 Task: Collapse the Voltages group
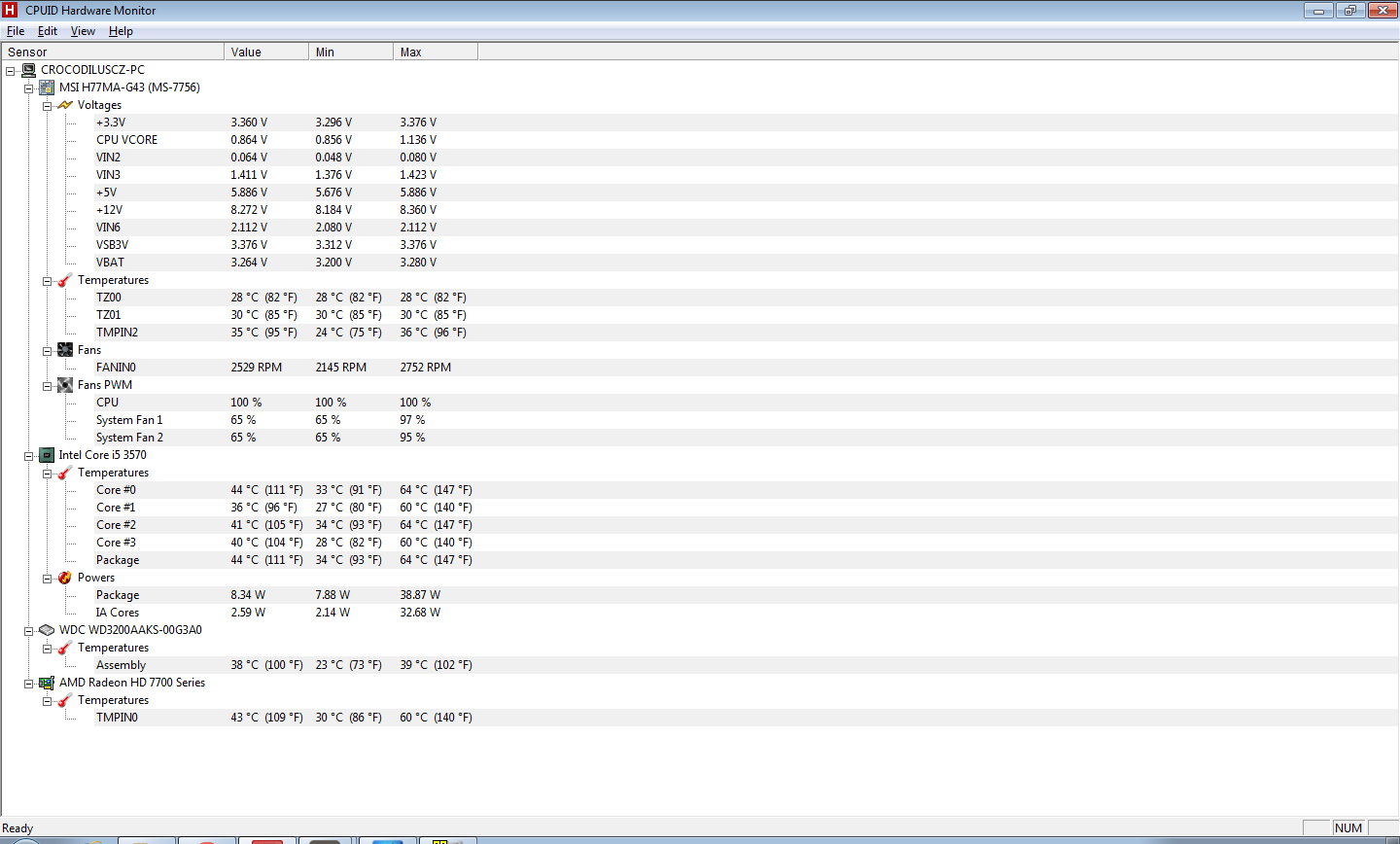(x=47, y=106)
